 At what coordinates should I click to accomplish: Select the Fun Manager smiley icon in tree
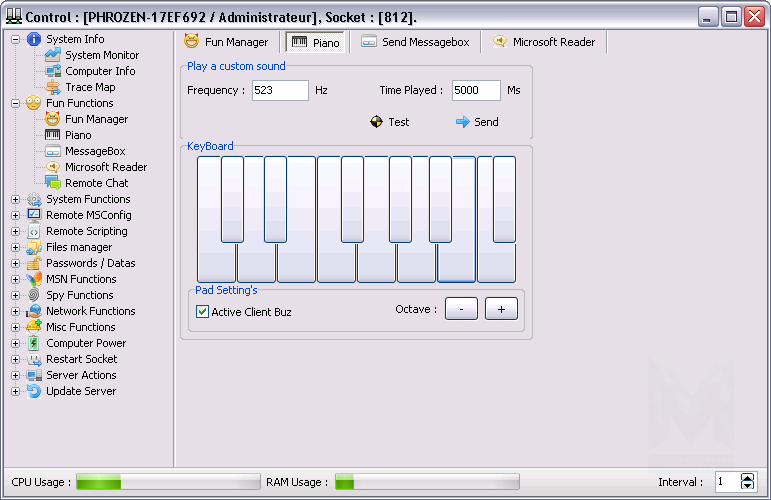point(53,119)
